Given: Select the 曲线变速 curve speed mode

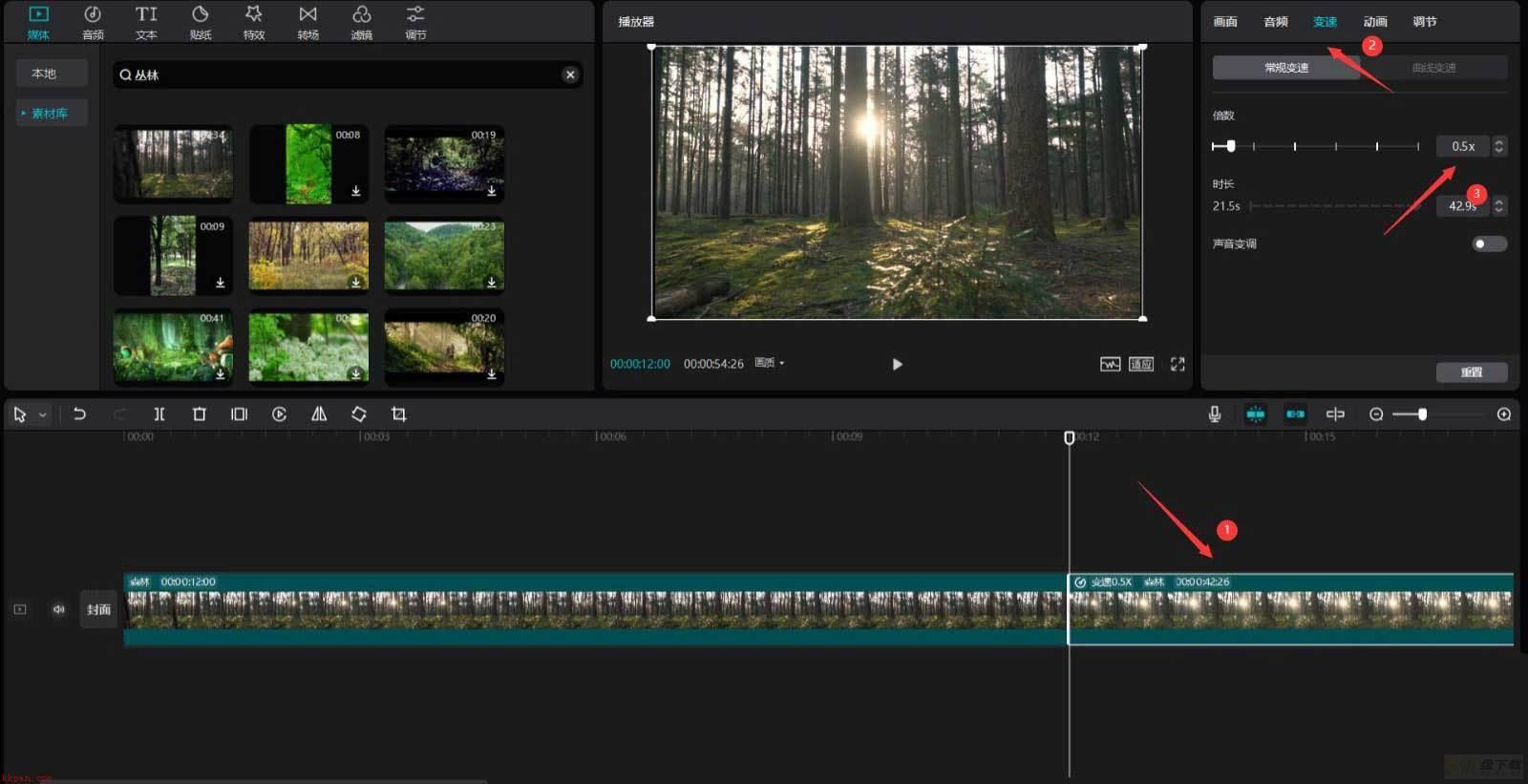Looking at the screenshot, I should pos(1434,68).
